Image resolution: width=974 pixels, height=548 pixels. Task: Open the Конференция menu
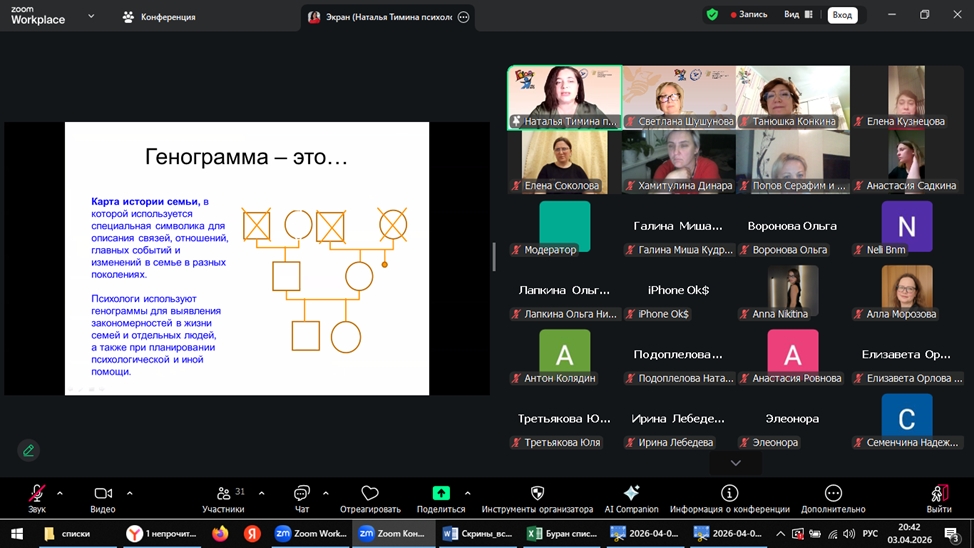[160, 17]
